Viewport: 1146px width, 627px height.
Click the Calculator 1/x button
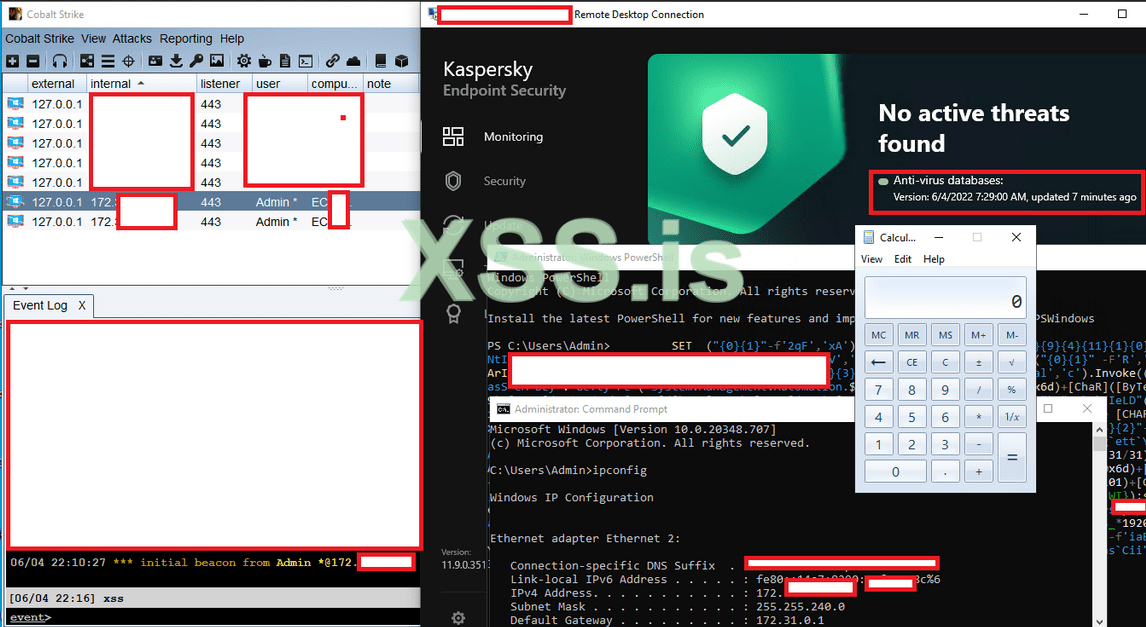(x=1012, y=417)
